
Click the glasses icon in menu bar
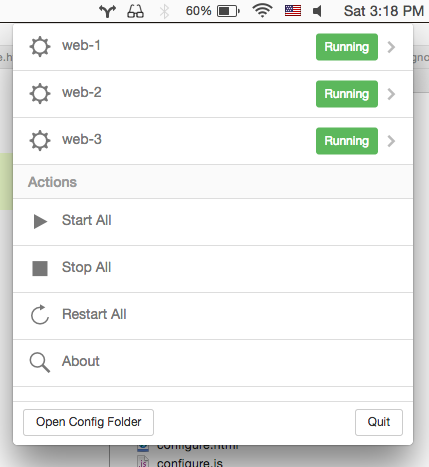(x=135, y=11)
